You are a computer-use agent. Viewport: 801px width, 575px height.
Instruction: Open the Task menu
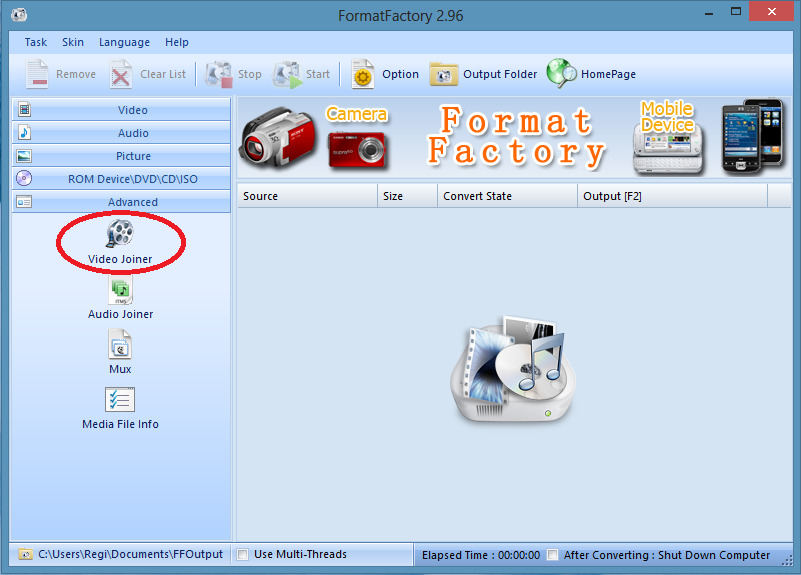tap(36, 42)
